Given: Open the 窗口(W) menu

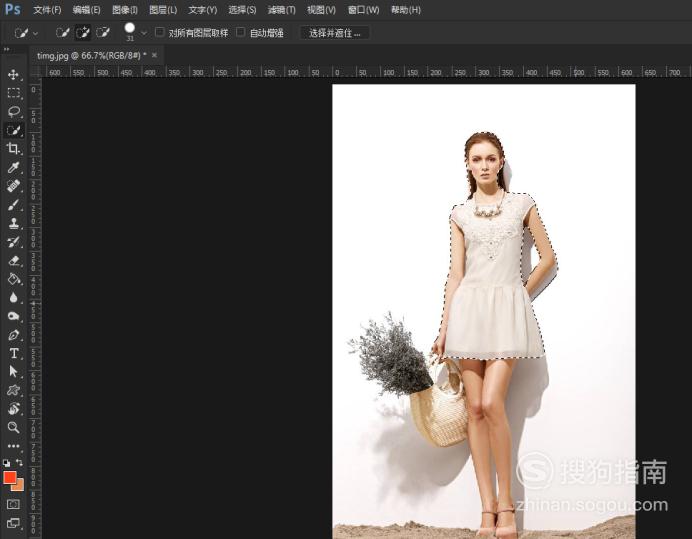Looking at the screenshot, I should [364, 10].
